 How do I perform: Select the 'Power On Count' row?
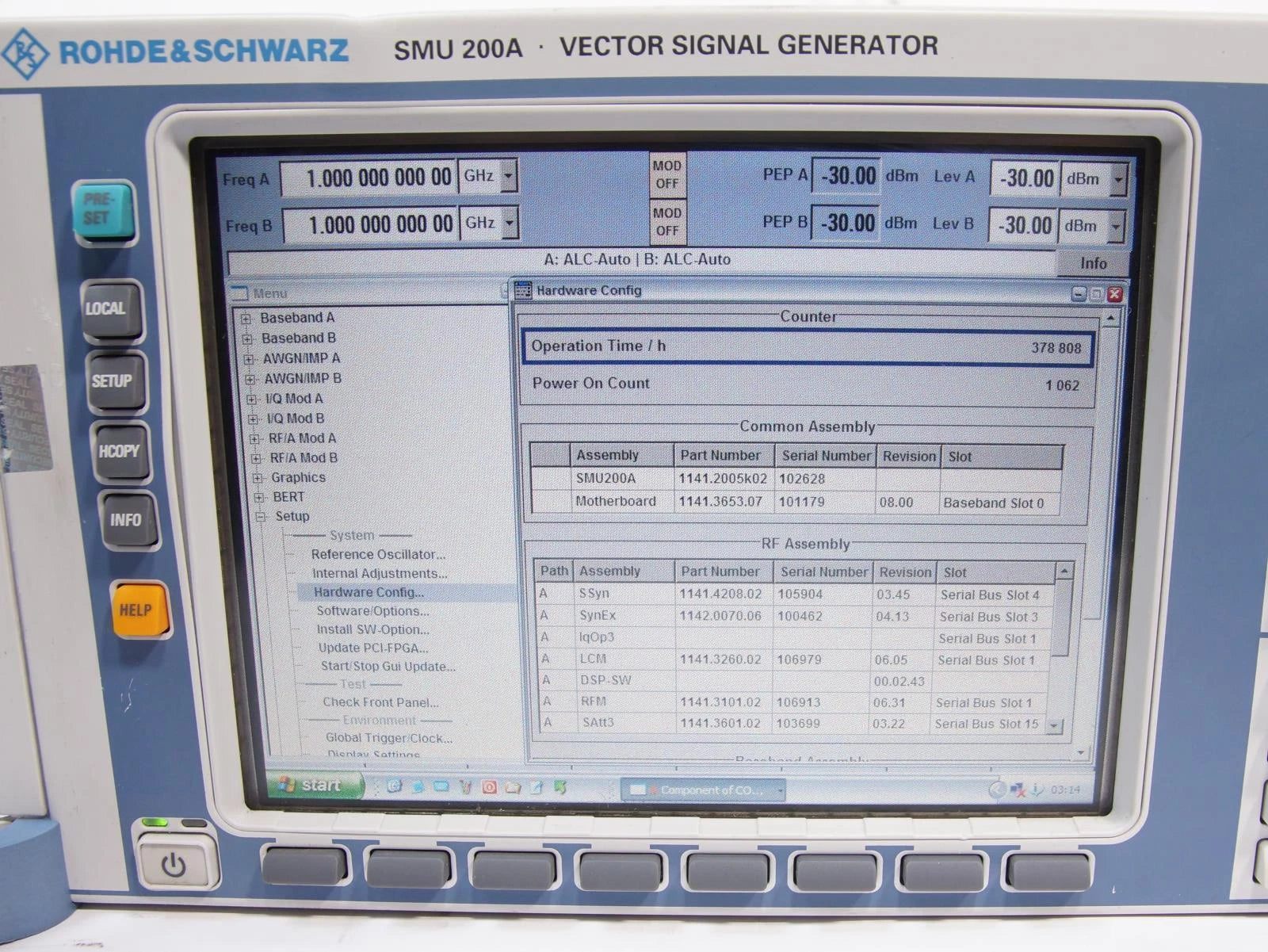point(807,384)
